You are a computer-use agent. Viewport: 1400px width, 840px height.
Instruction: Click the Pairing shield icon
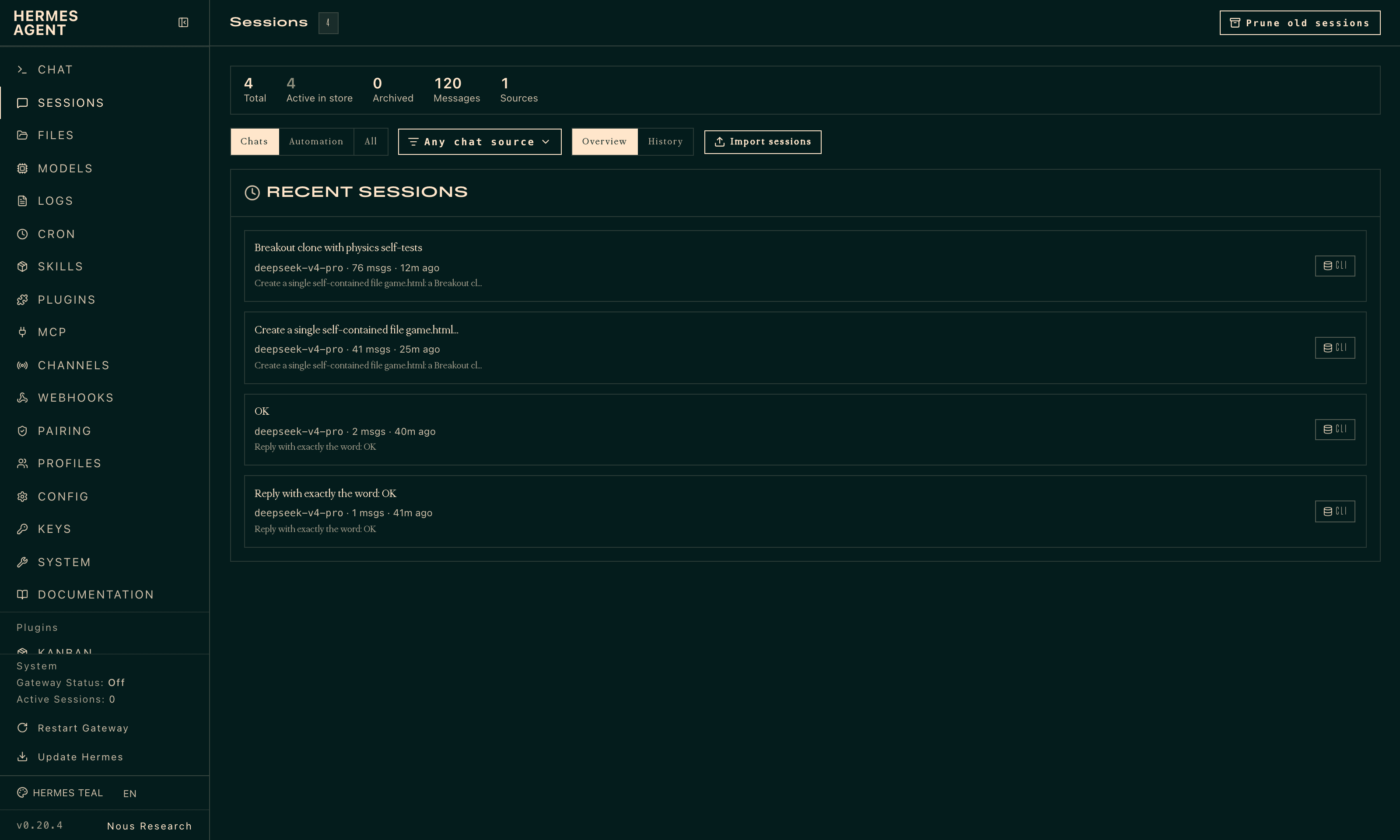point(22,431)
